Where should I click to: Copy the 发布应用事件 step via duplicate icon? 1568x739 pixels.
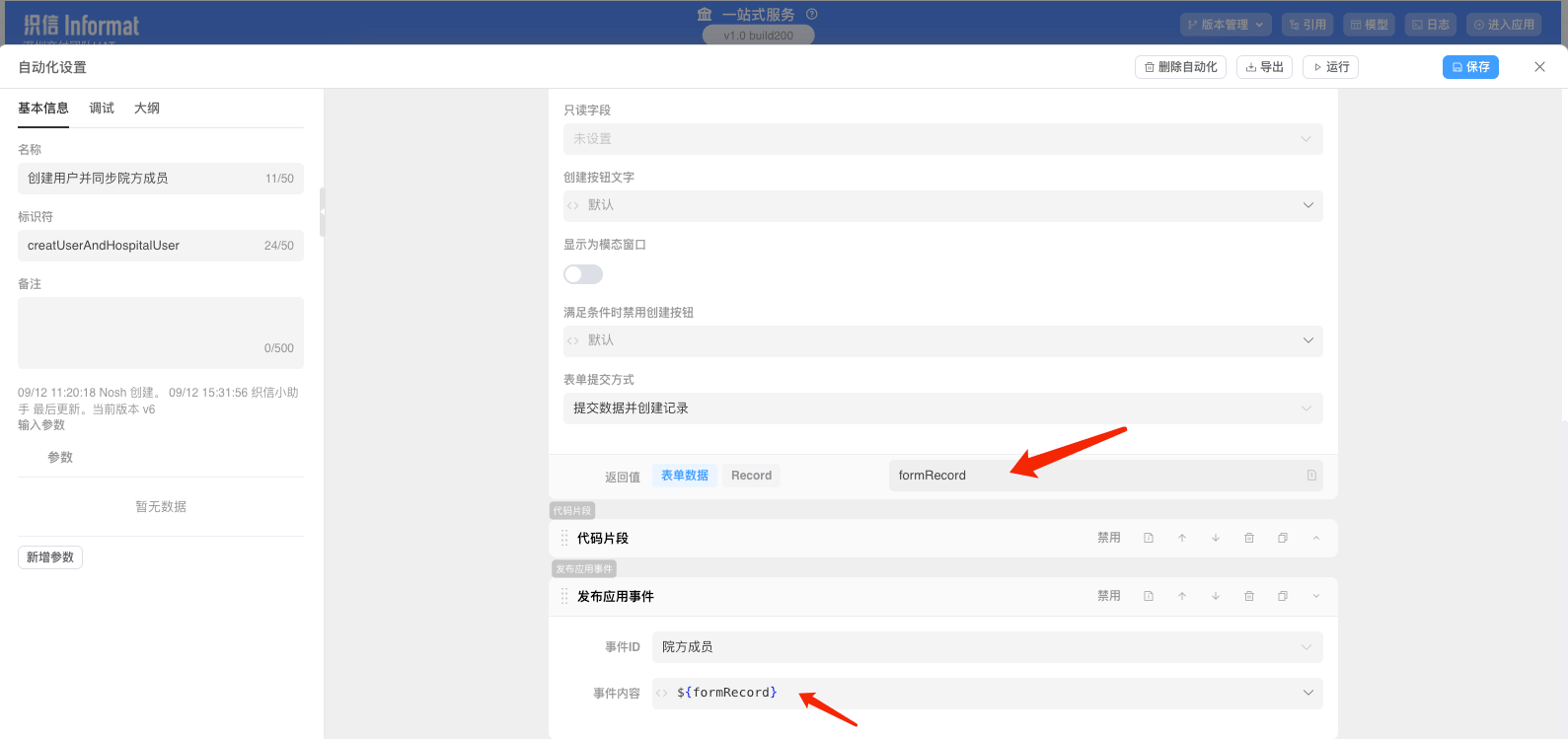coord(1283,596)
